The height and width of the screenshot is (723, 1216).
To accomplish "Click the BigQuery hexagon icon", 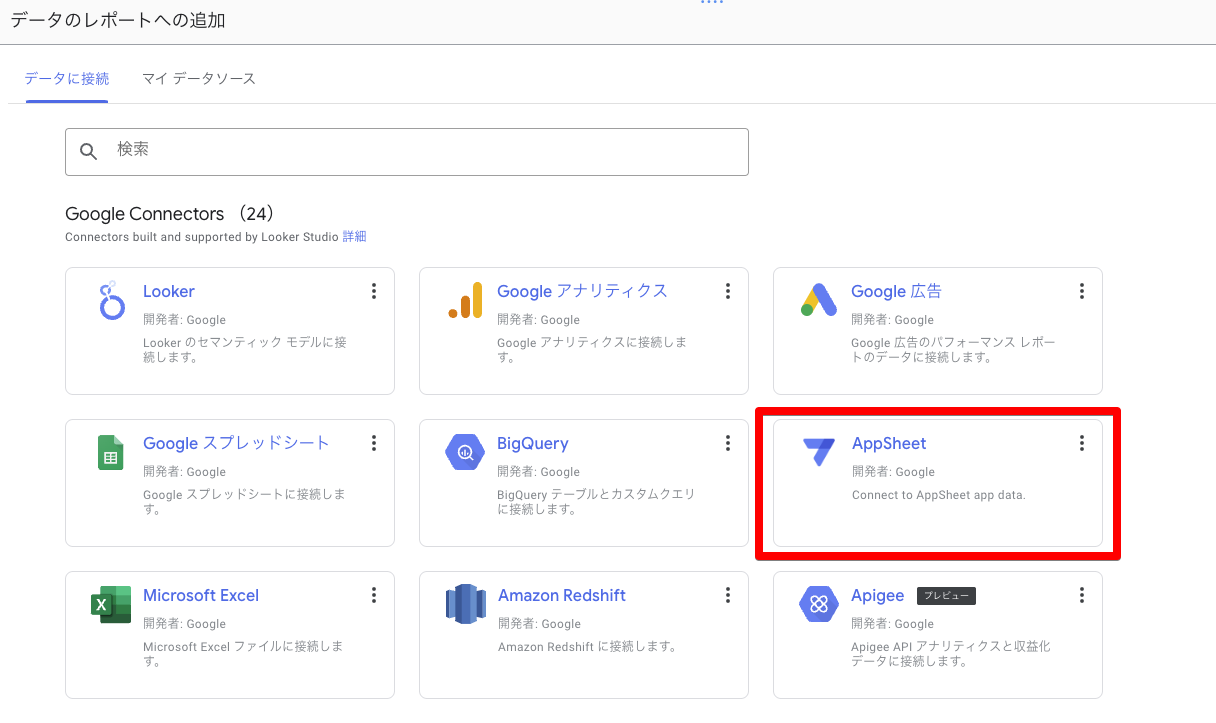I will pos(465,452).
